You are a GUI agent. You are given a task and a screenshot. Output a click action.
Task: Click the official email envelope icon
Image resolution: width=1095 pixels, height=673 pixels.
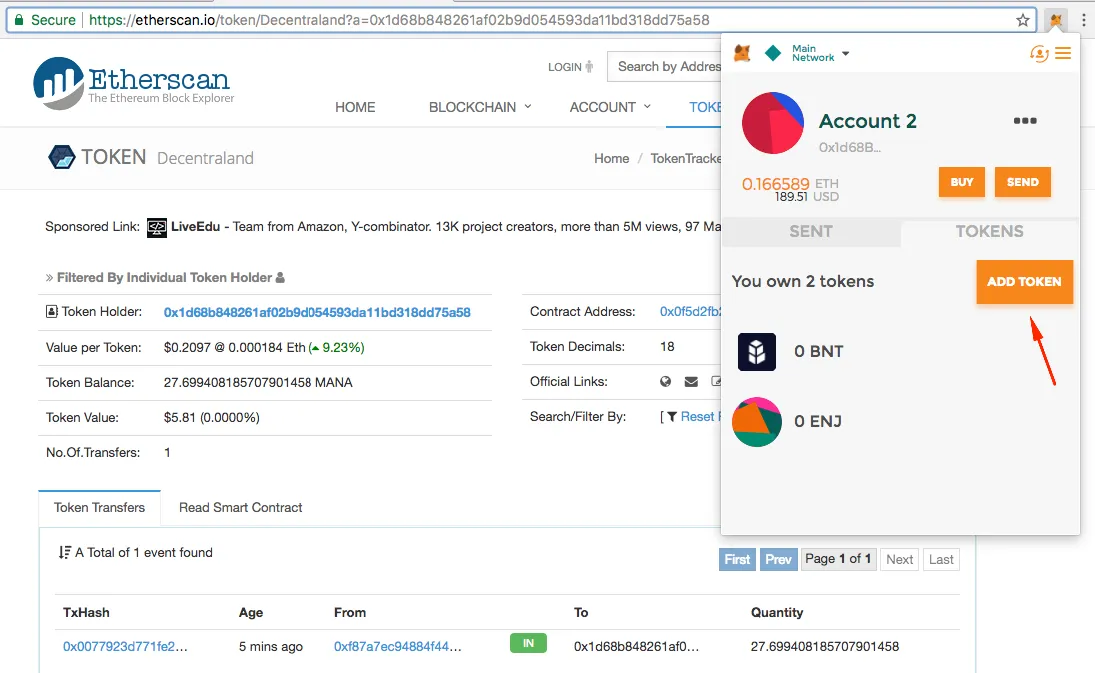(691, 382)
